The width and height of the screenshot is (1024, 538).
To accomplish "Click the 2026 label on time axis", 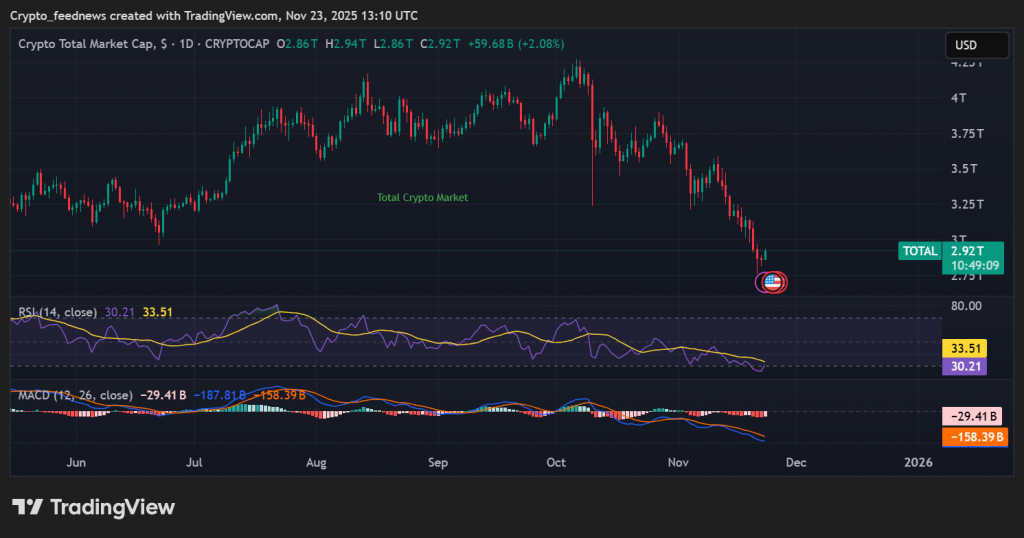I will (918, 462).
